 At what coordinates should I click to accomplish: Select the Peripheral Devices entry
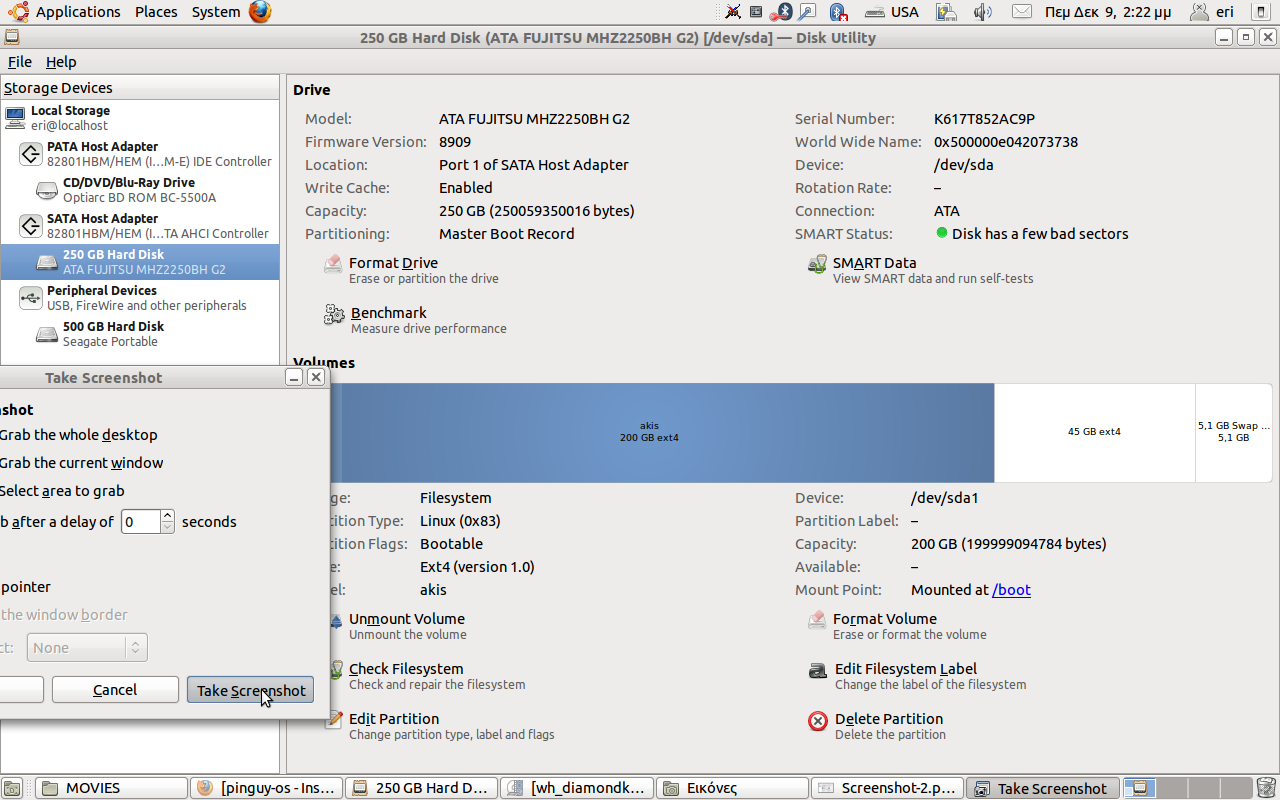pyautogui.click(x=140, y=298)
